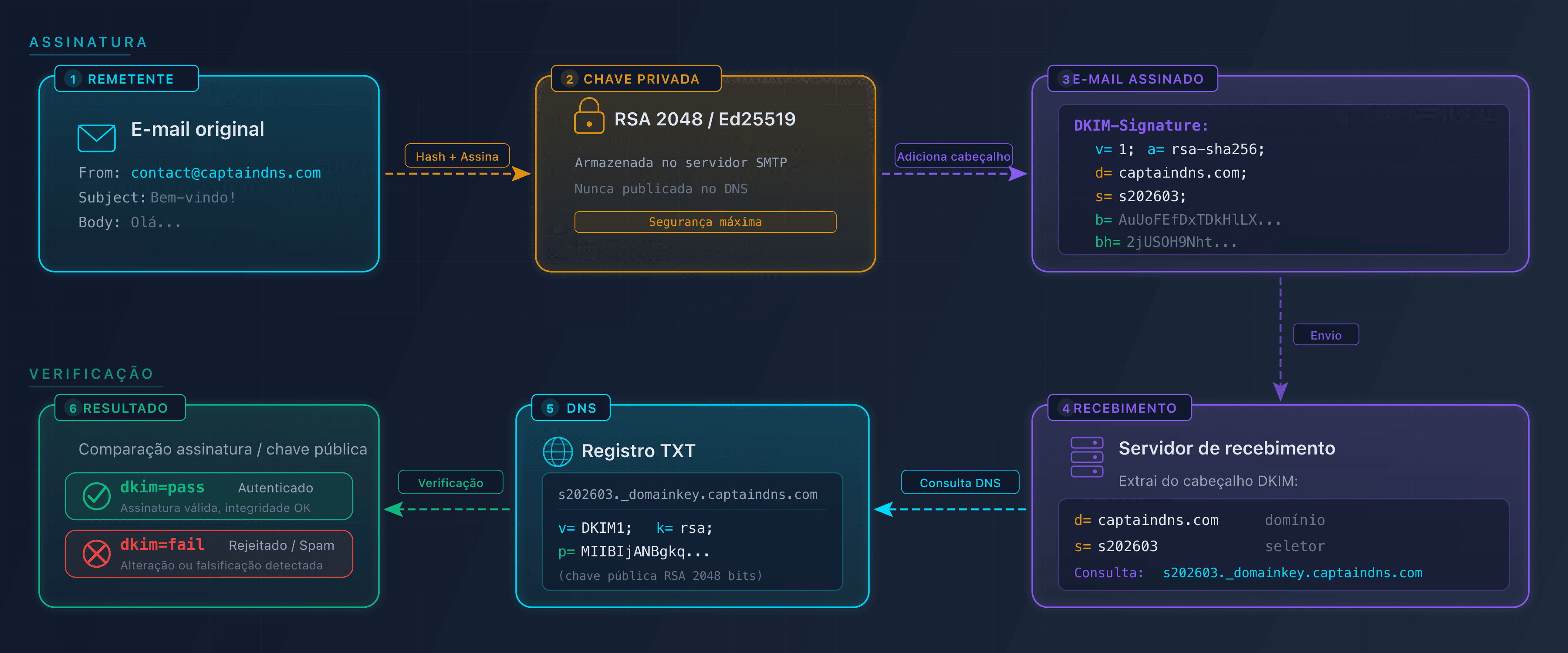Click the s= s202603; line in signature
Screen dimensions: 1568x653
[x=1141, y=197]
